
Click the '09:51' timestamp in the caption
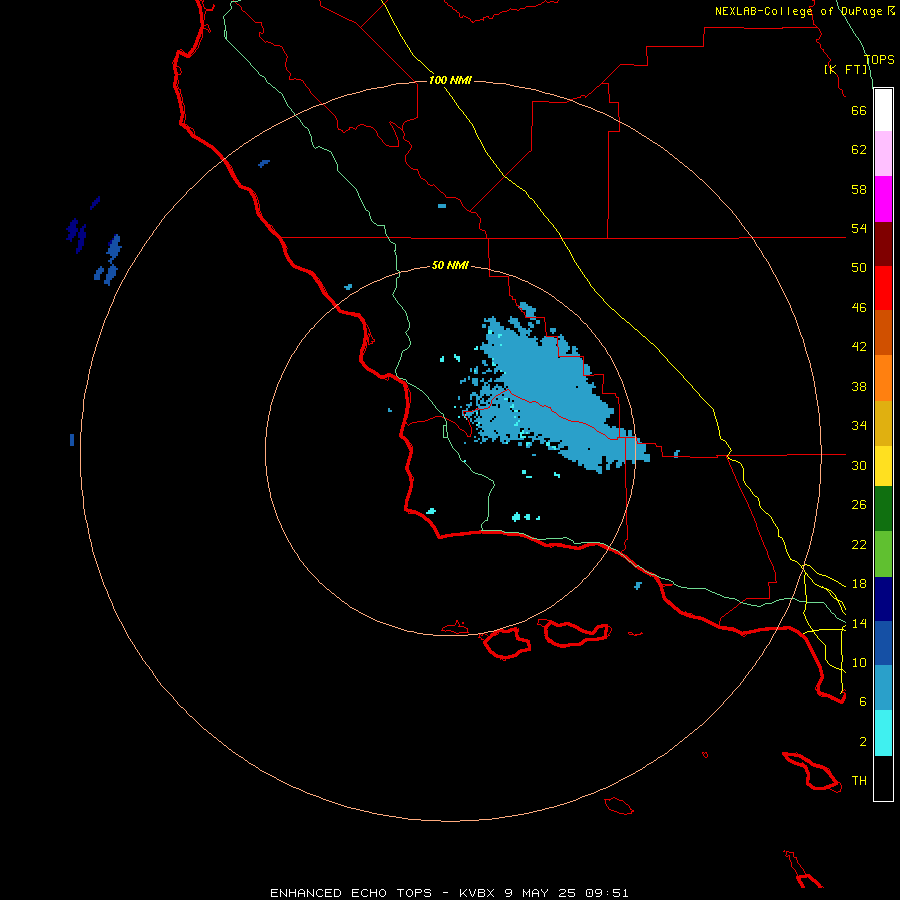pyautogui.click(x=607, y=893)
